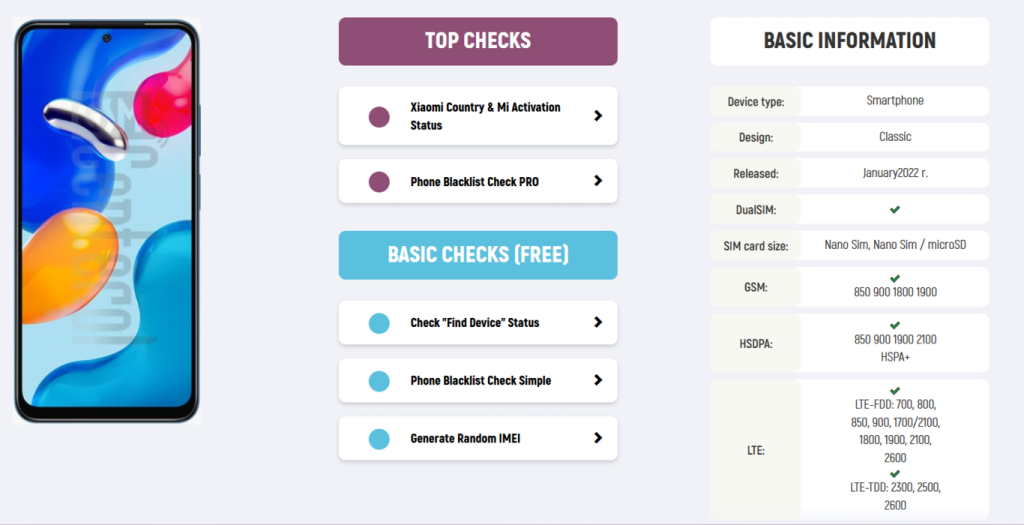Click the purple dot next to Phone Blacklist Check PRO
Image resolution: width=1024 pixels, height=525 pixels.
(x=379, y=182)
